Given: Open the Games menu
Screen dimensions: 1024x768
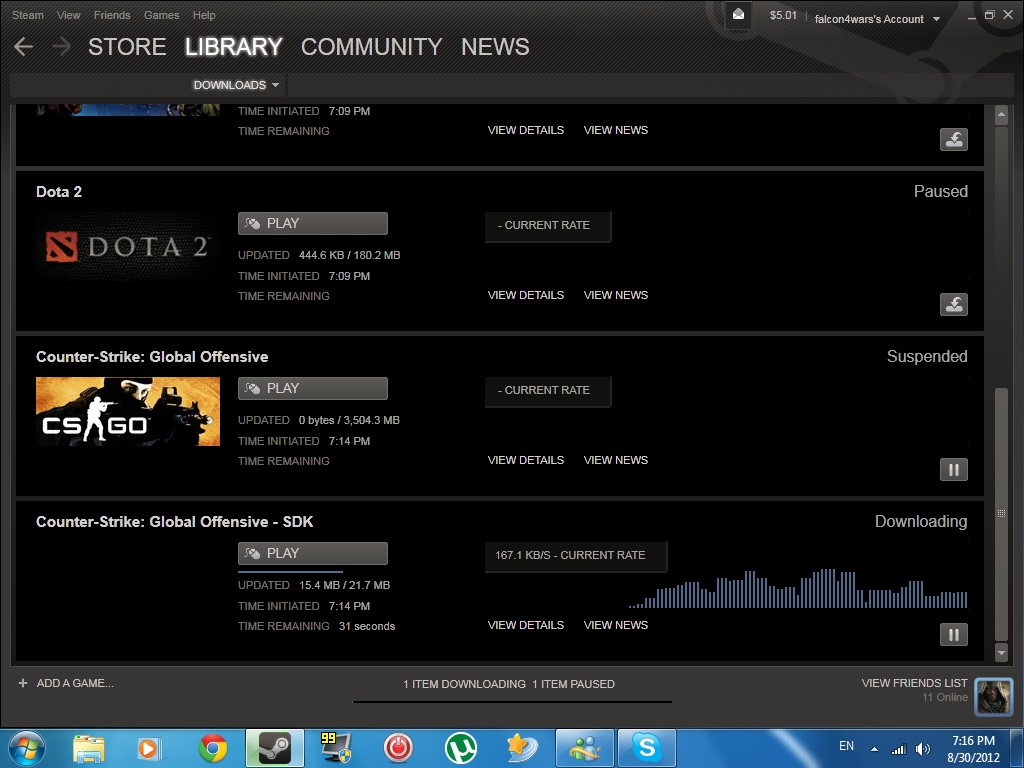Looking at the screenshot, I should click(161, 15).
